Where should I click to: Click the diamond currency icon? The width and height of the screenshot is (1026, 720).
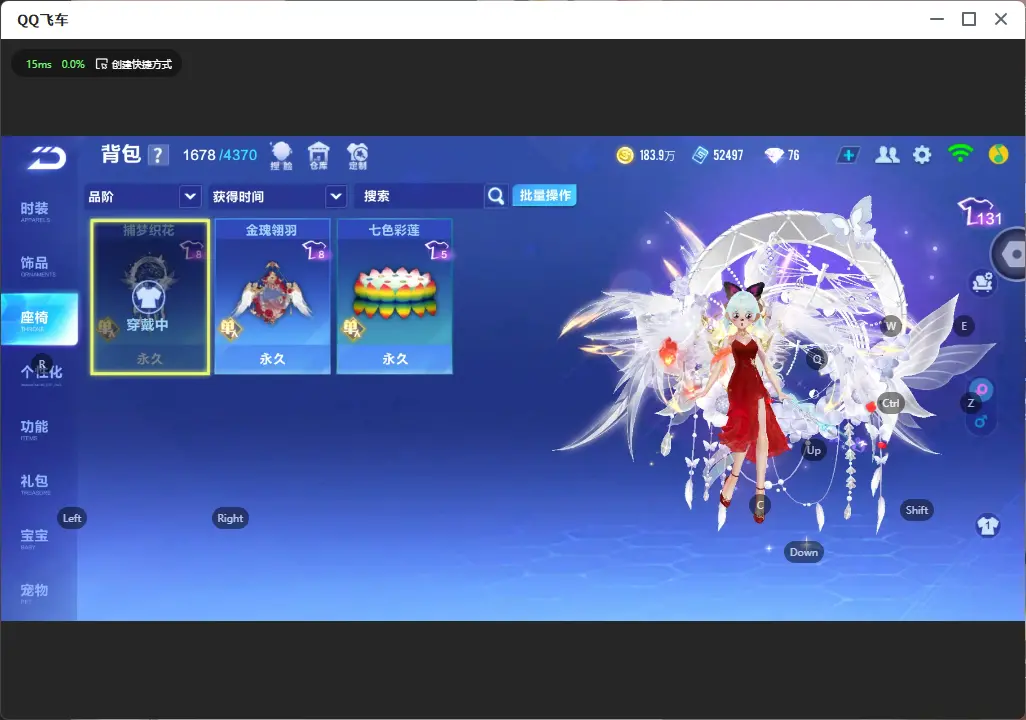click(x=774, y=155)
